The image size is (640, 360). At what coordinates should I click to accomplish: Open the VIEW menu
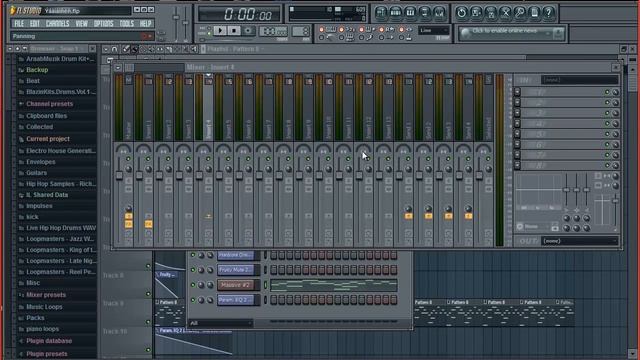(x=82, y=24)
